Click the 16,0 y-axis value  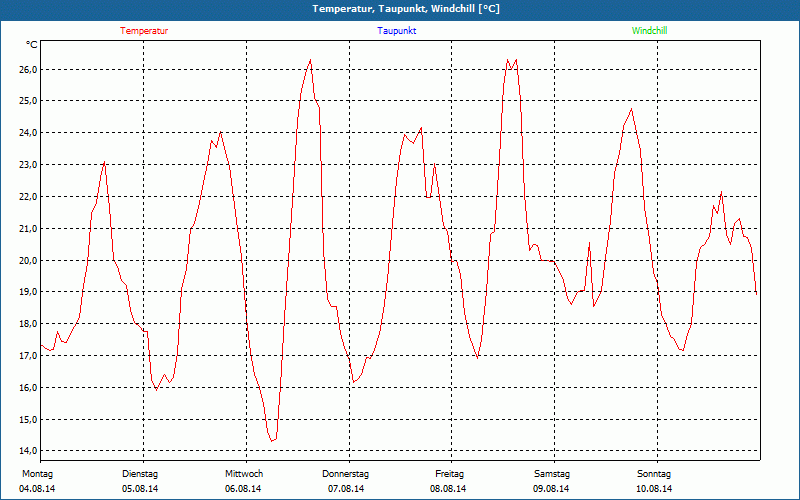[30, 388]
